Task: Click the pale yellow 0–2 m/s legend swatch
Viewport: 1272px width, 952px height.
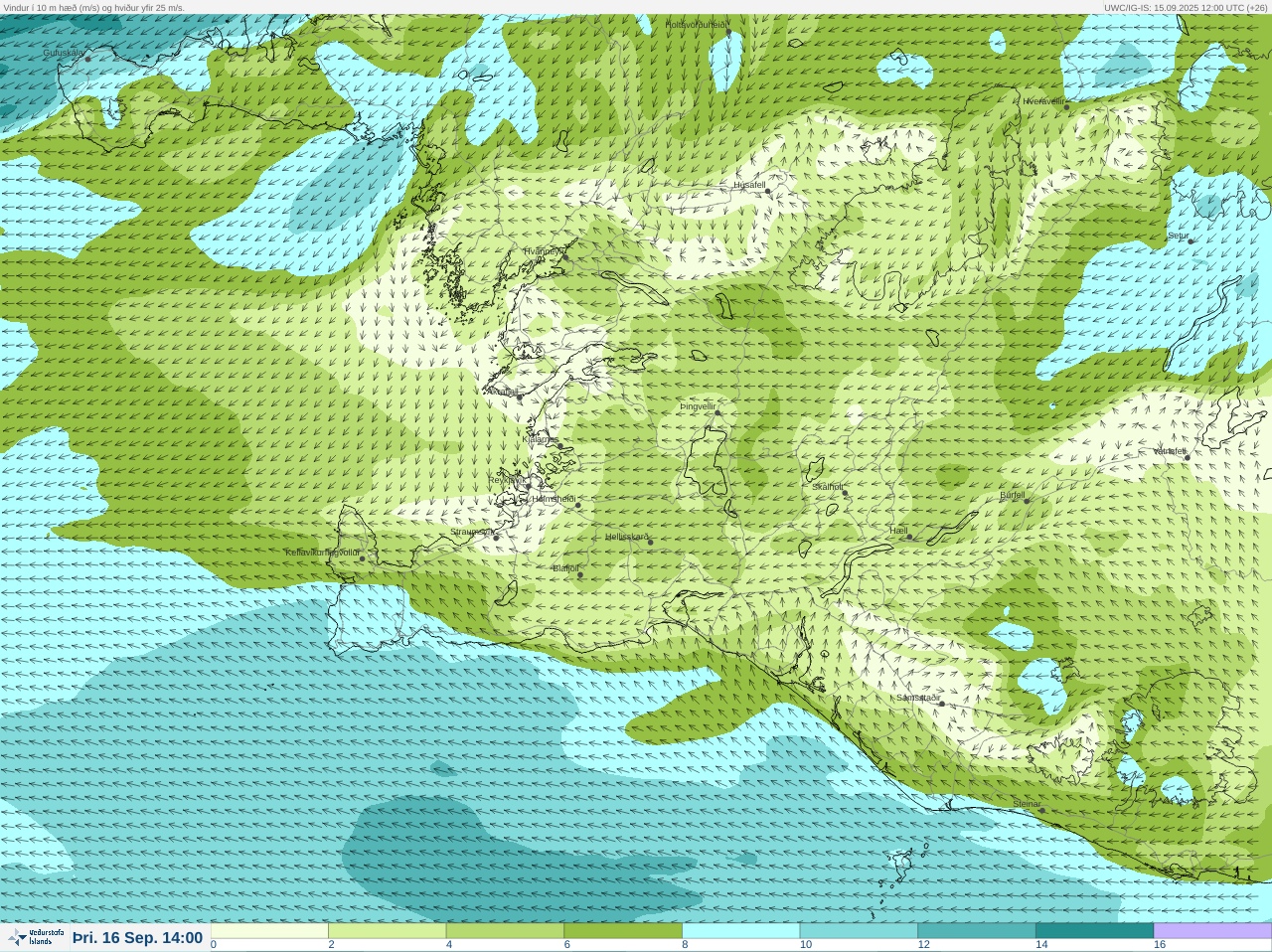Action: click(x=269, y=931)
